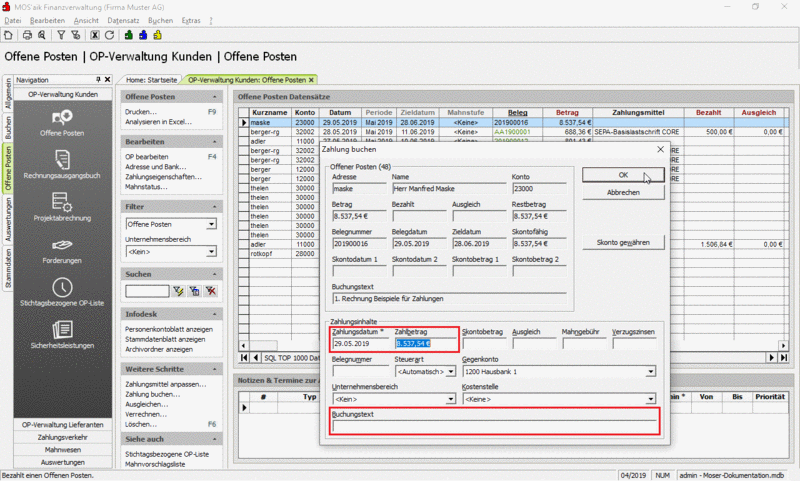
Task: Click the funnel-with-circle filter toolbar icon
Action: pos(76,35)
